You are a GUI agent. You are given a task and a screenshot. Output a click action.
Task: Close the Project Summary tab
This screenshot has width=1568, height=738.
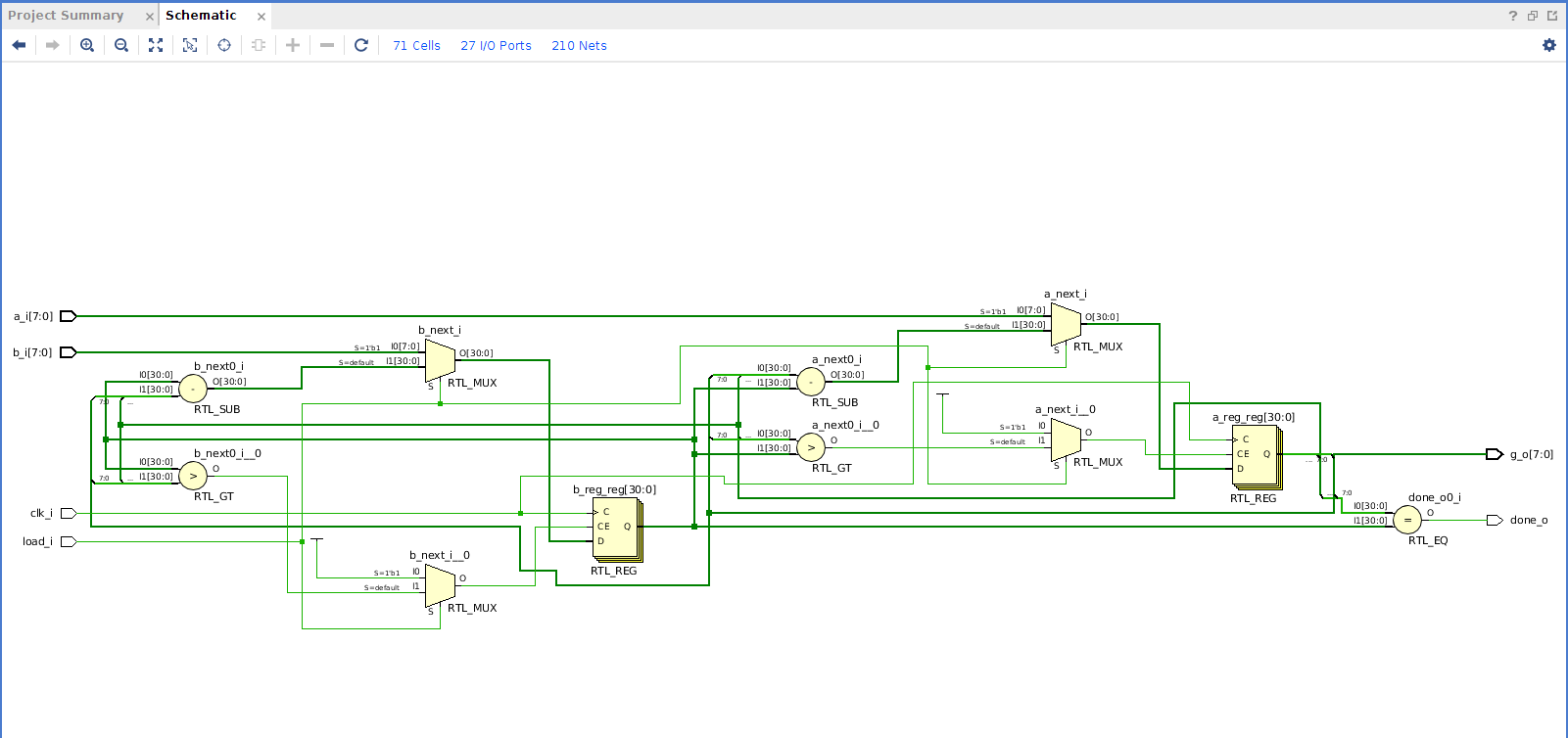[x=150, y=17]
